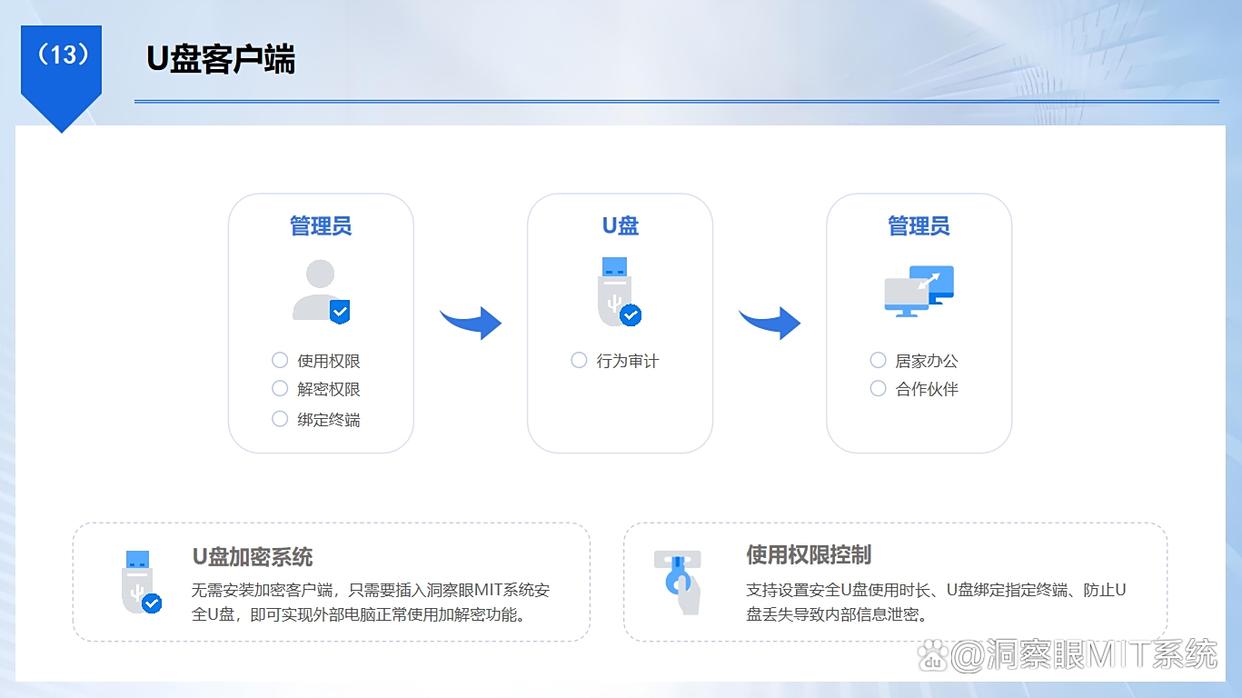The image size is (1242, 698).
Task: Select the 行为审计 radio circle
Action: point(579,360)
